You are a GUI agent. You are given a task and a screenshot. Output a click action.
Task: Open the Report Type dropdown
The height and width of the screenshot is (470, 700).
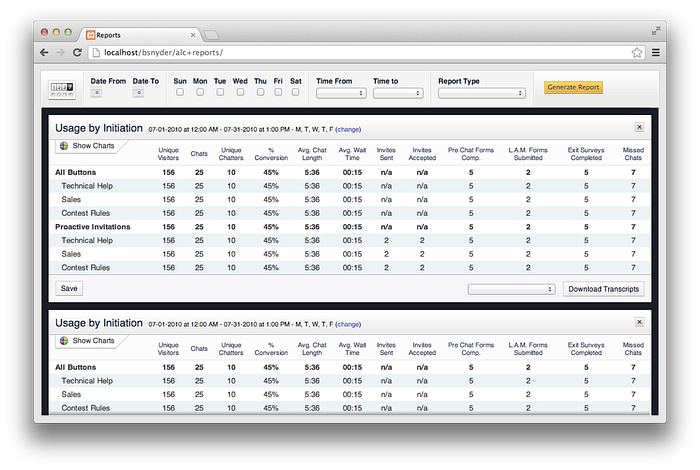coord(481,93)
